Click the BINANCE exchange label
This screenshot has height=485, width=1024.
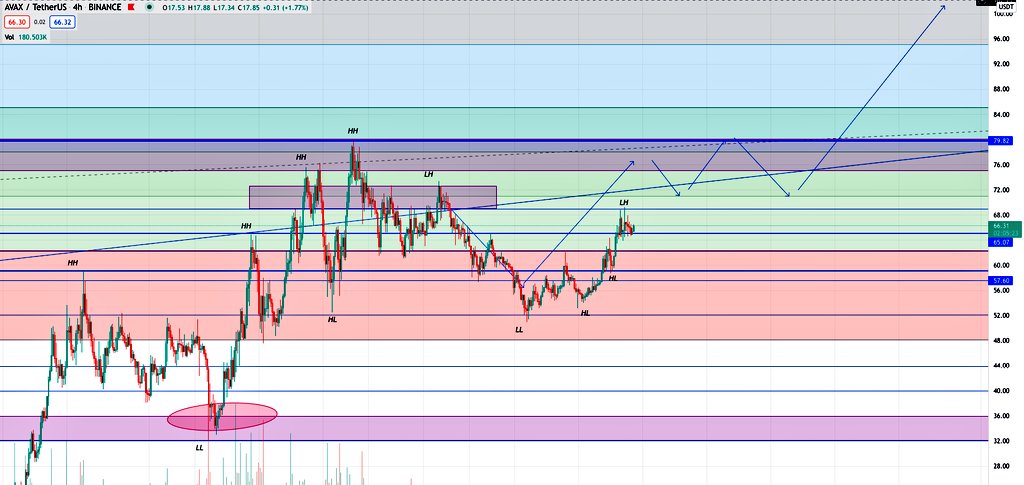(104, 7)
